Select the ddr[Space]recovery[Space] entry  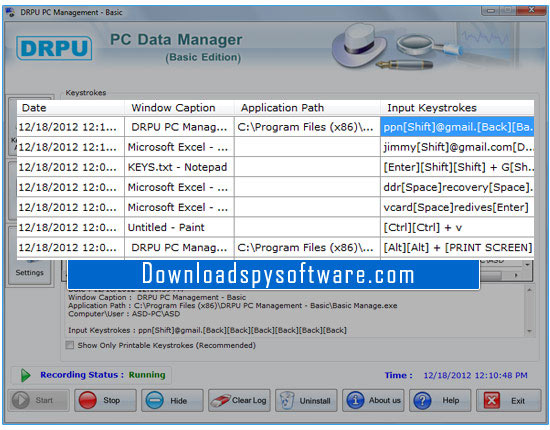(x=457, y=187)
